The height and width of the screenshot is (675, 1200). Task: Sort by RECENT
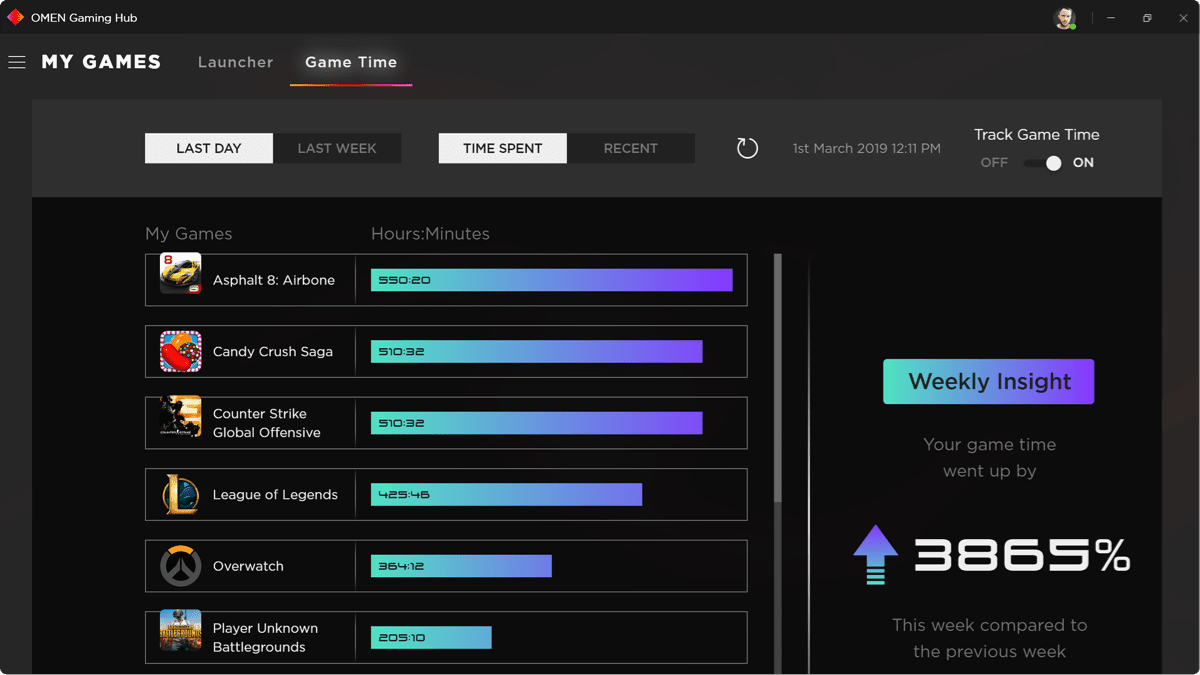631,148
